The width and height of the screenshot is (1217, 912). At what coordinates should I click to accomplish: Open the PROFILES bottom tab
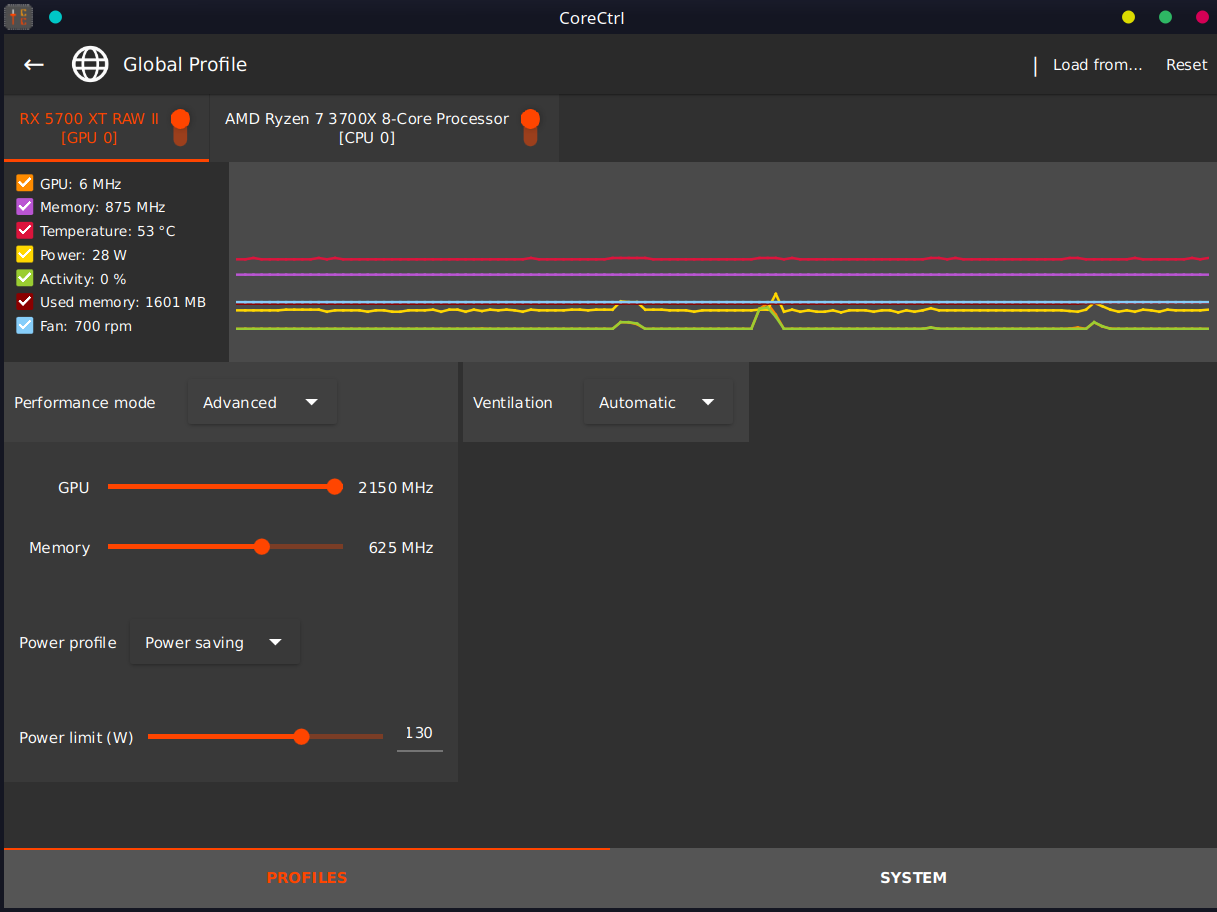[307, 878]
